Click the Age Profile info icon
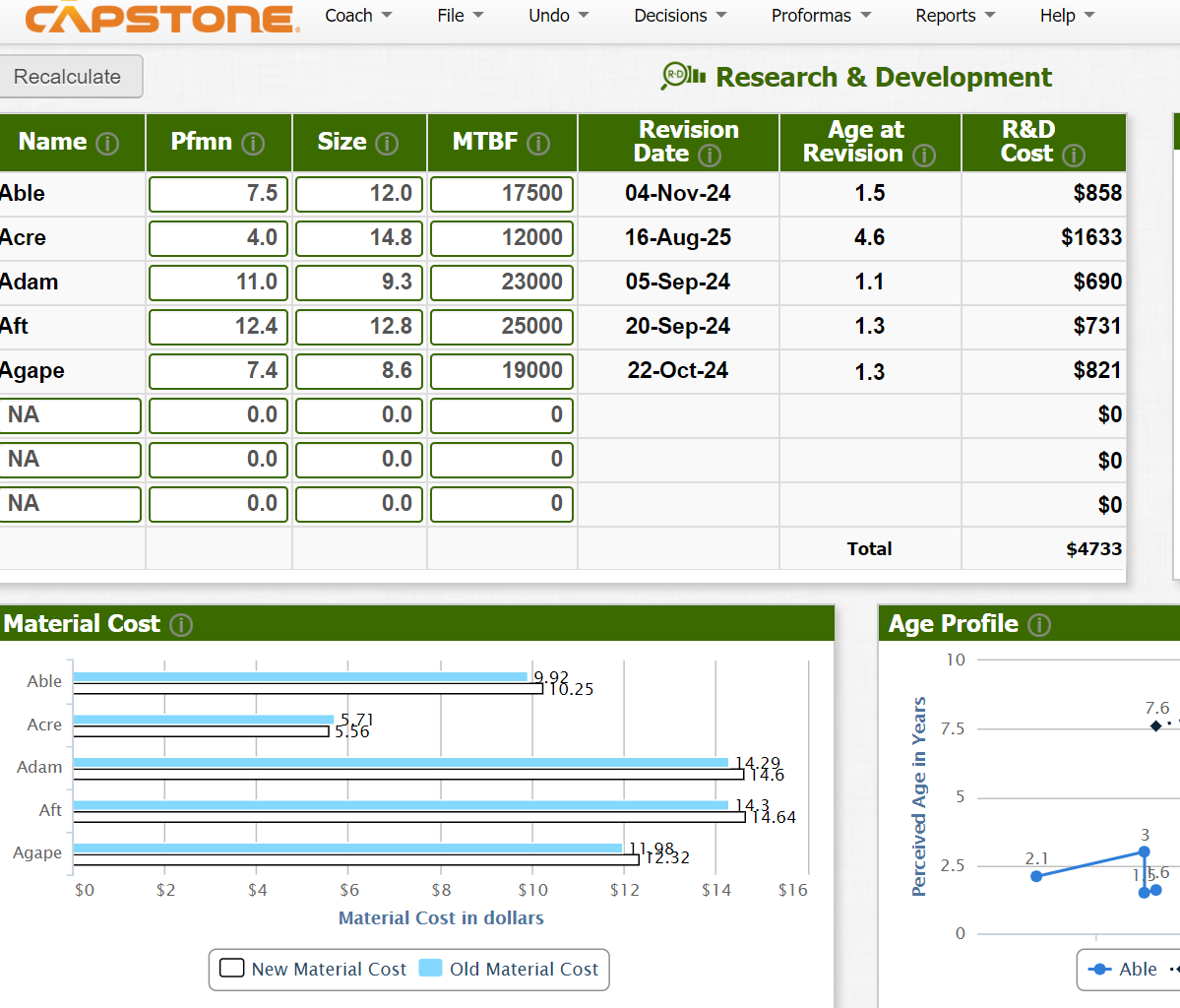The height and width of the screenshot is (1008, 1180). coord(1039,625)
